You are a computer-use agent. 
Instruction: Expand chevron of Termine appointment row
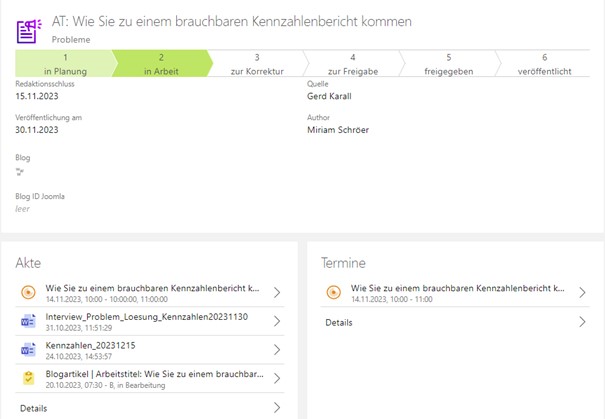click(583, 292)
